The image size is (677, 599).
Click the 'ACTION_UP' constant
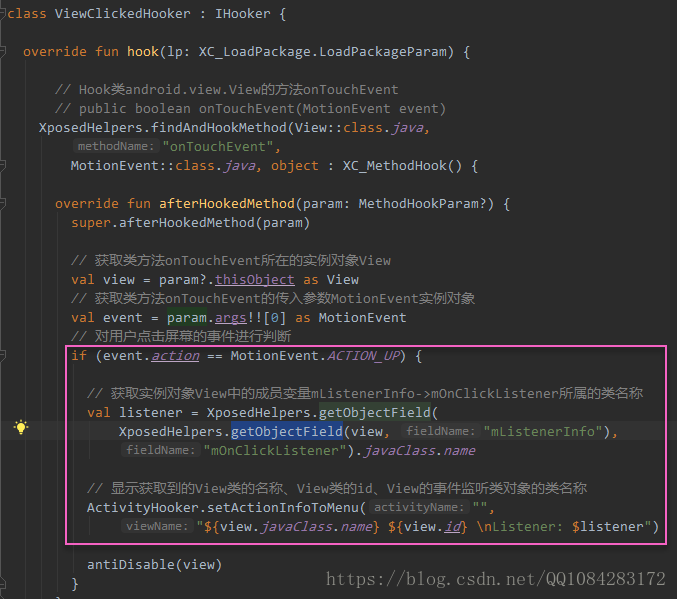coord(364,356)
